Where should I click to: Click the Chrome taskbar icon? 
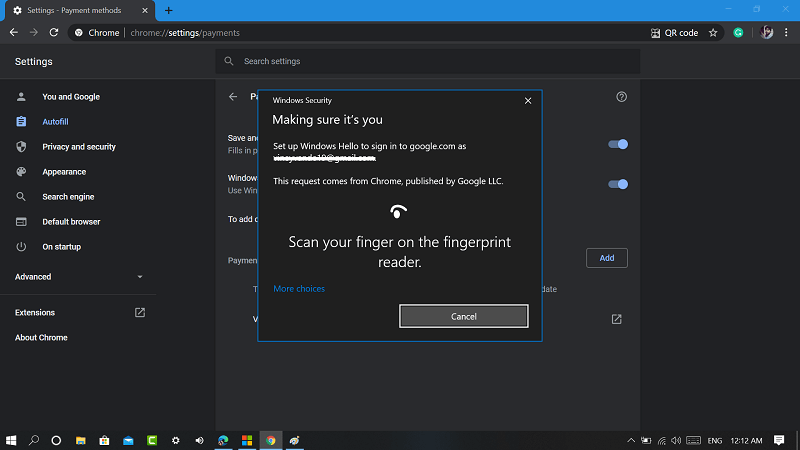pos(271,440)
